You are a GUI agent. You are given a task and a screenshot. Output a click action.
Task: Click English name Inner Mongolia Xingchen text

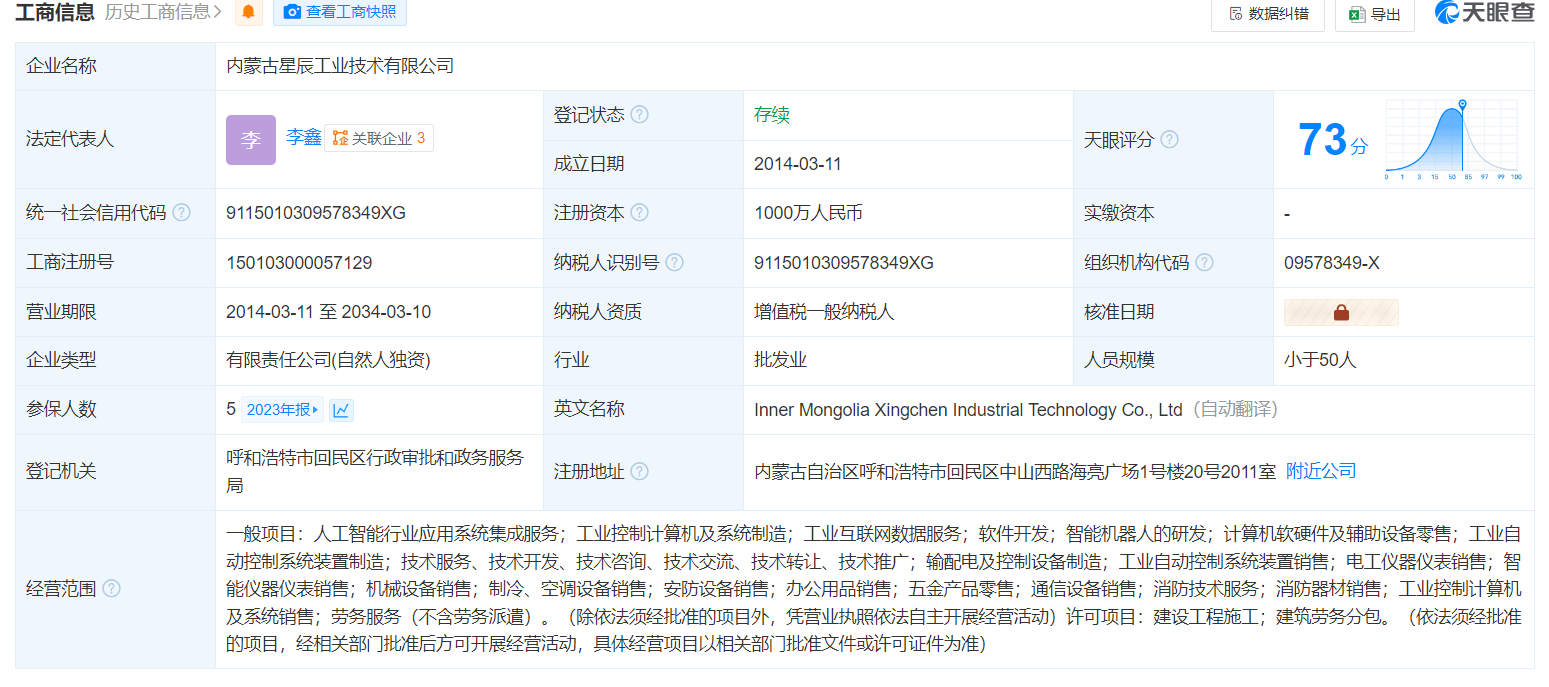point(968,410)
